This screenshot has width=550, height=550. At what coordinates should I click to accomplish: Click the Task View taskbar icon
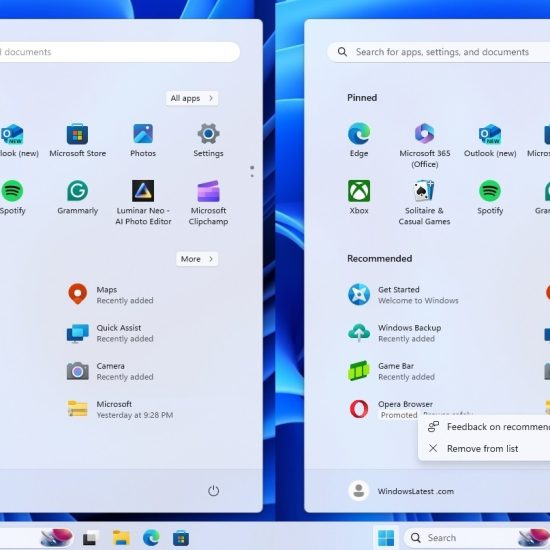point(90,538)
